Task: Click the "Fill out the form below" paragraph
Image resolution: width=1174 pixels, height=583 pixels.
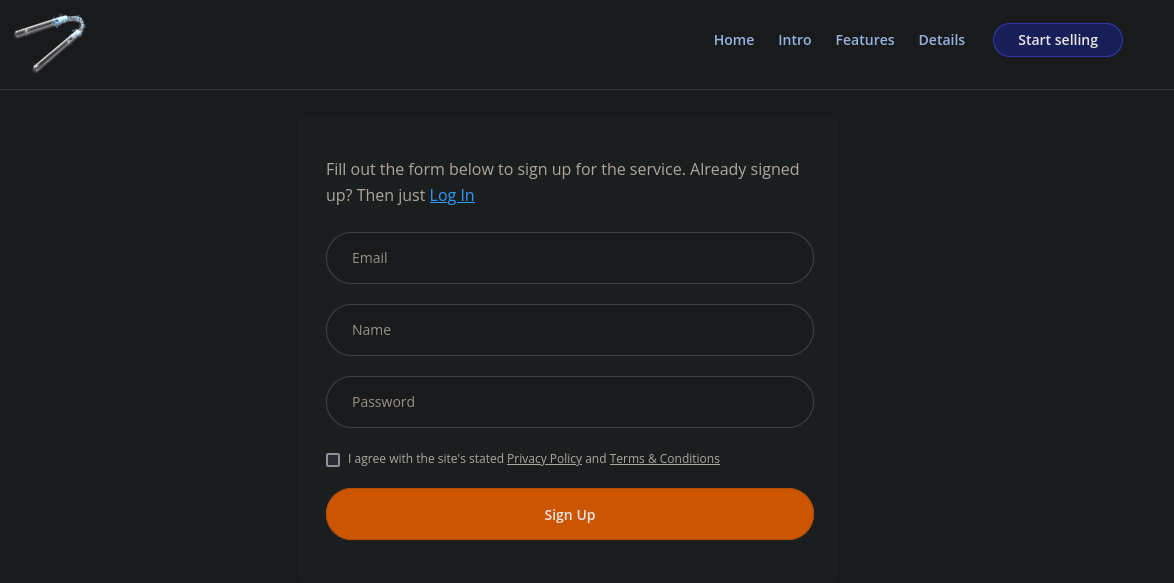Action: [x=562, y=182]
